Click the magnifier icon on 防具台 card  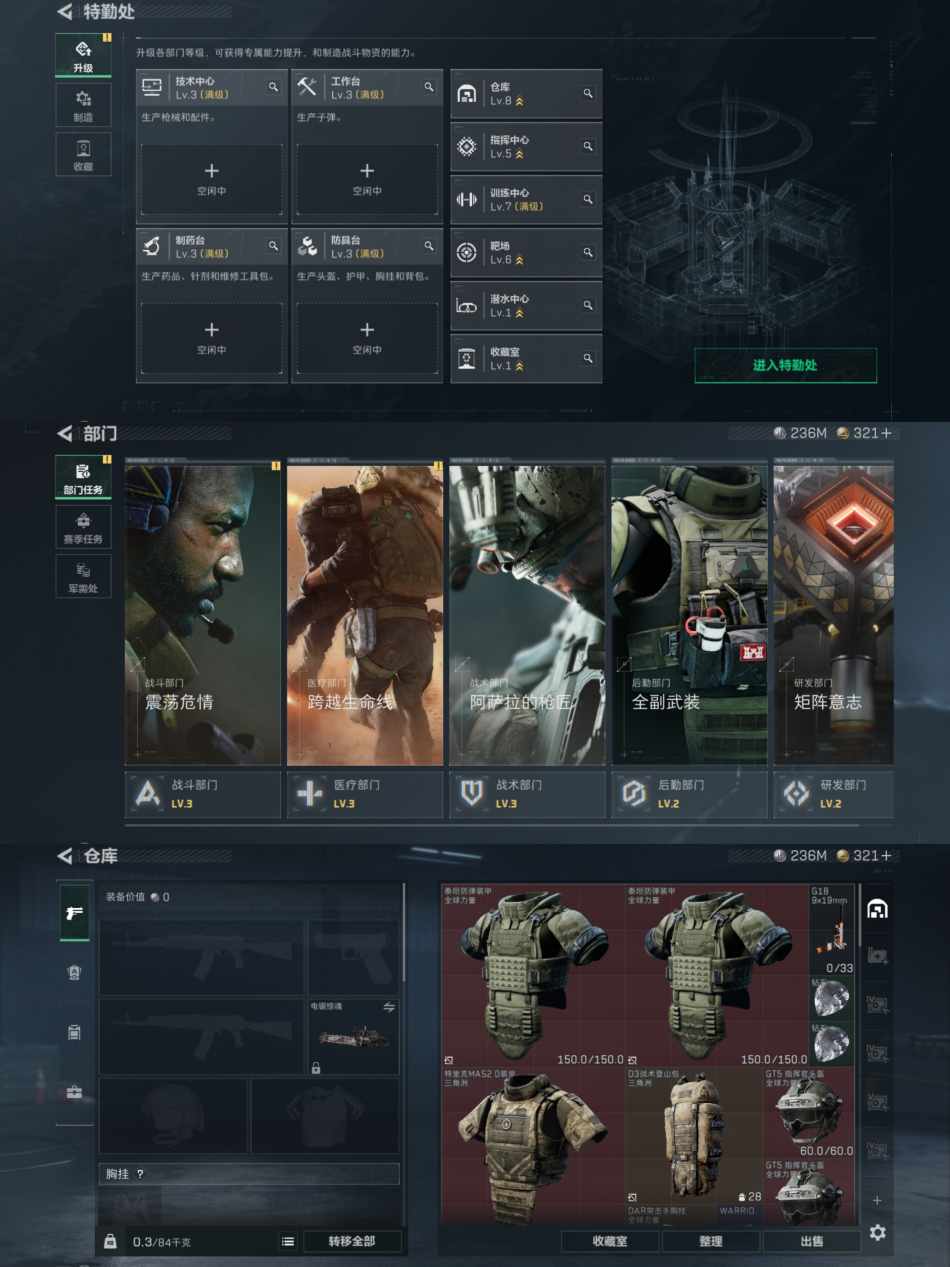click(x=429, y=246)
